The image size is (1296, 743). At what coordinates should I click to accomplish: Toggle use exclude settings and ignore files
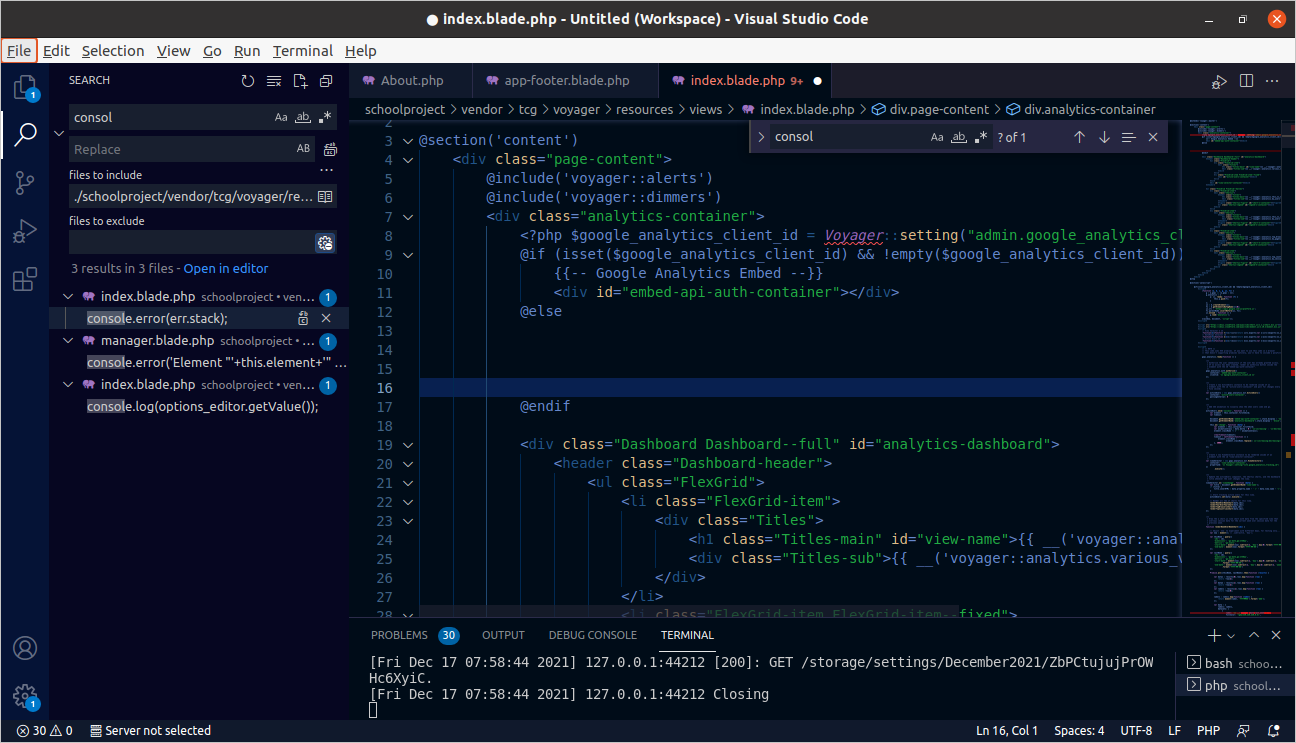point(325,242)
